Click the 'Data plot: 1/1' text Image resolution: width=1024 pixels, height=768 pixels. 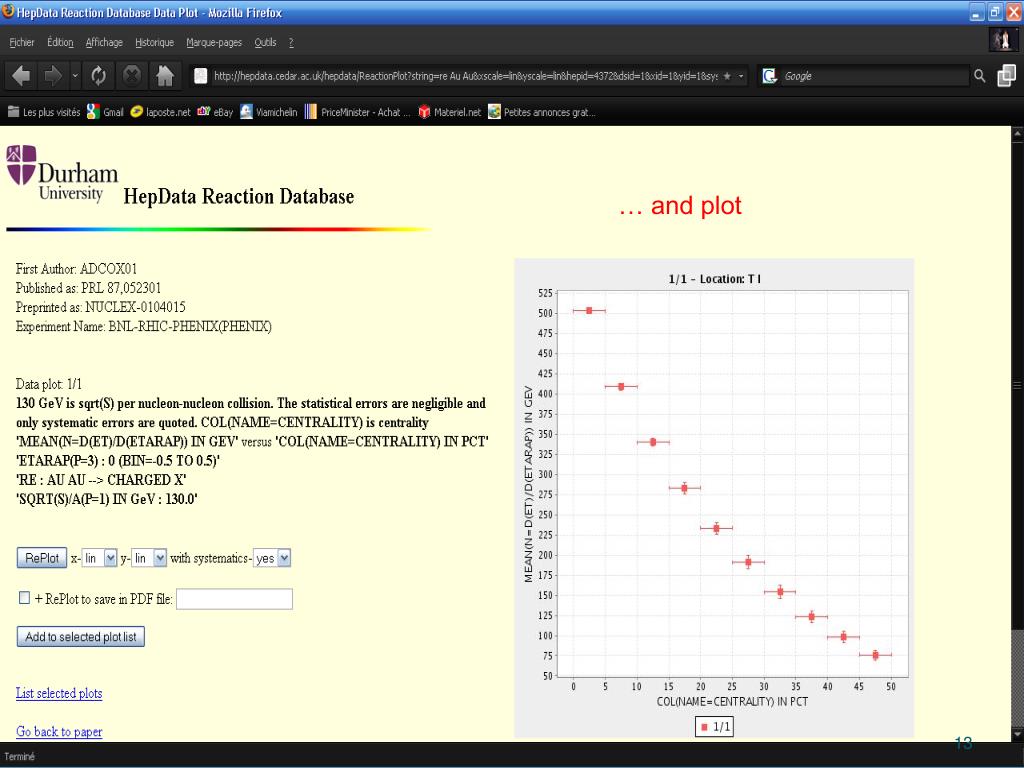coord(49,384)
